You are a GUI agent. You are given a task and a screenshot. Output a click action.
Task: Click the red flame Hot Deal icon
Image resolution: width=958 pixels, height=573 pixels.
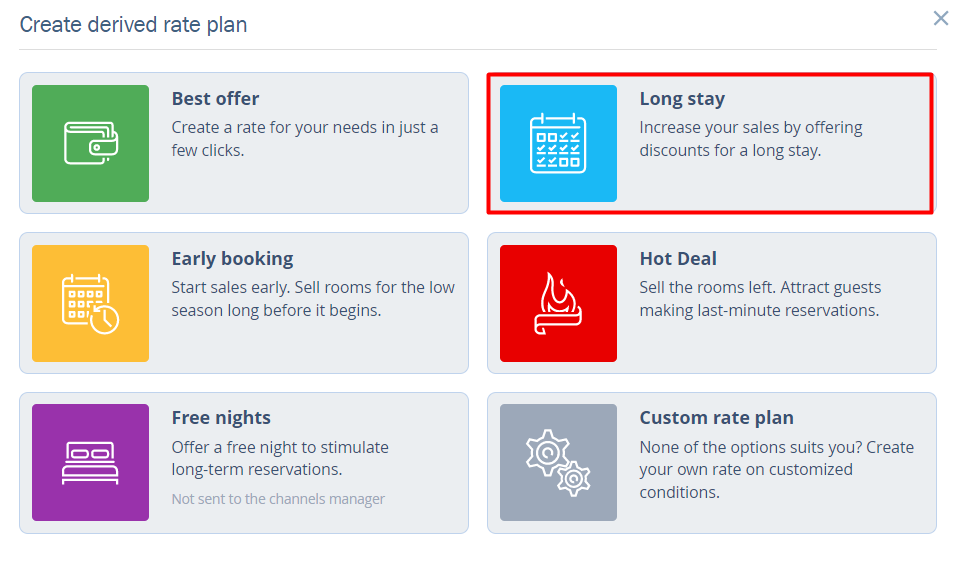click(558, 303)
